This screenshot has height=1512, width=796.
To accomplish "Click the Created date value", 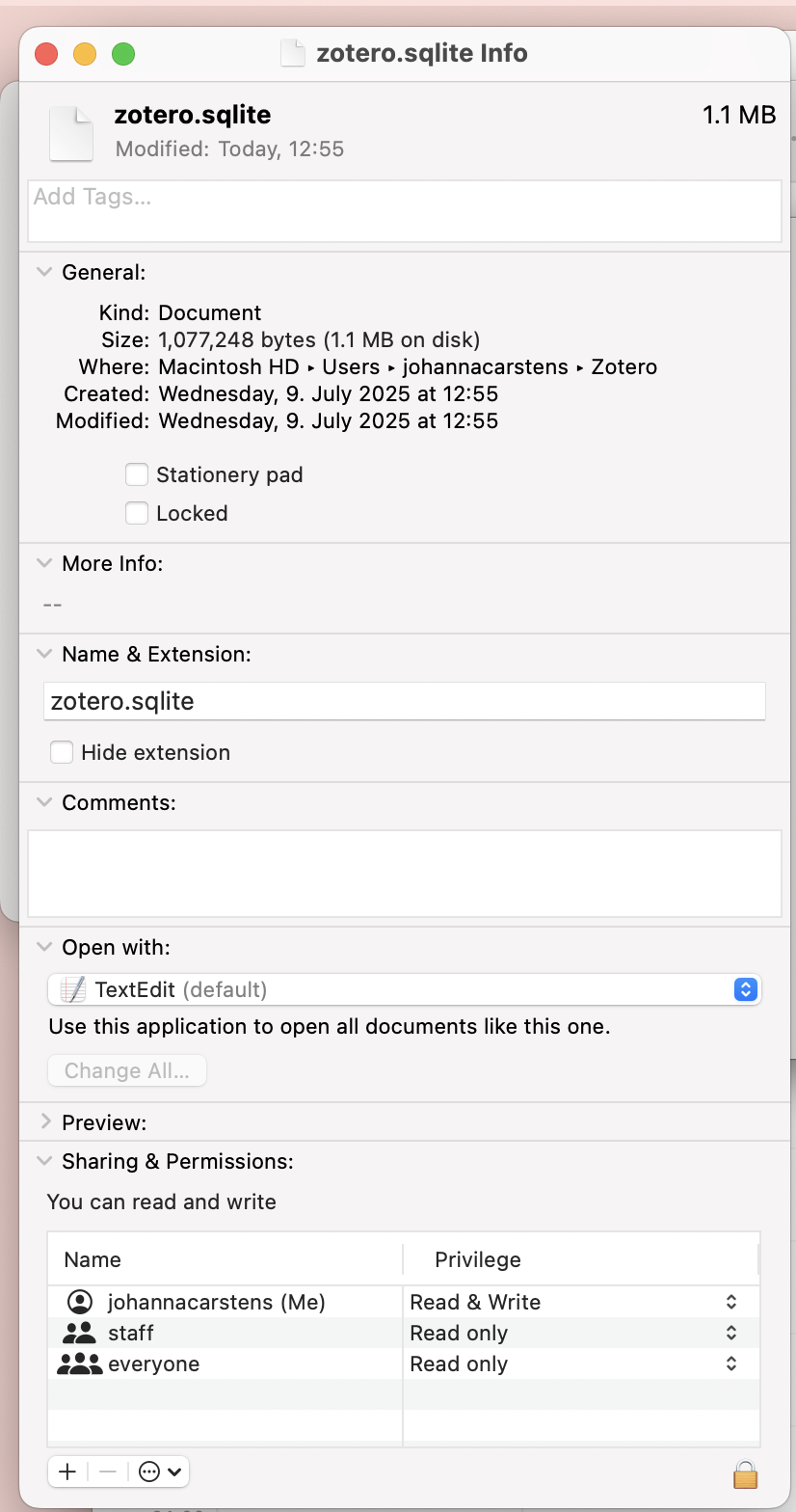I will 329,393.
